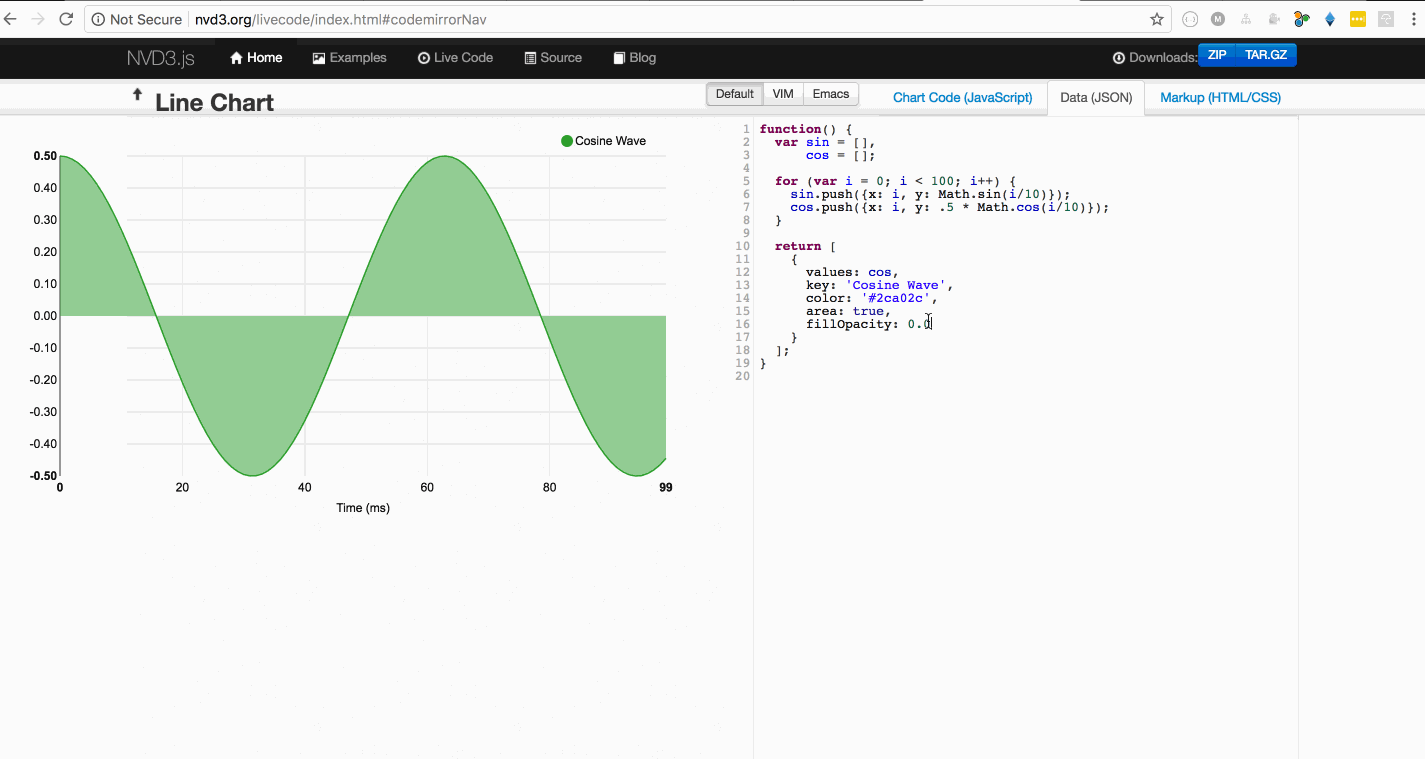This screenshot has height=759, width=1425.
Task: Open Chrome's three-dot menu
Action: [x=1413, y=19]
